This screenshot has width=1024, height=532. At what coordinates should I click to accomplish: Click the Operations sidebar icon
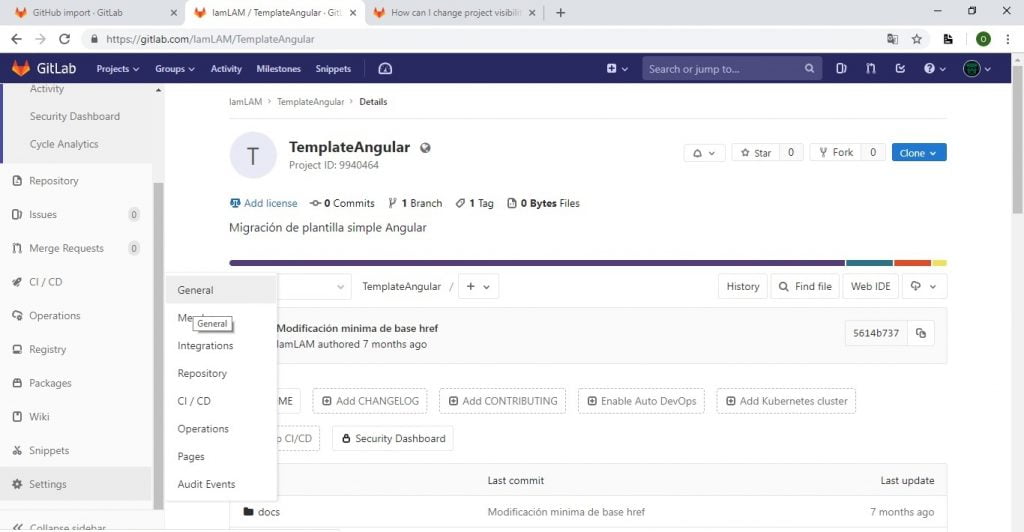click(17, 316)
